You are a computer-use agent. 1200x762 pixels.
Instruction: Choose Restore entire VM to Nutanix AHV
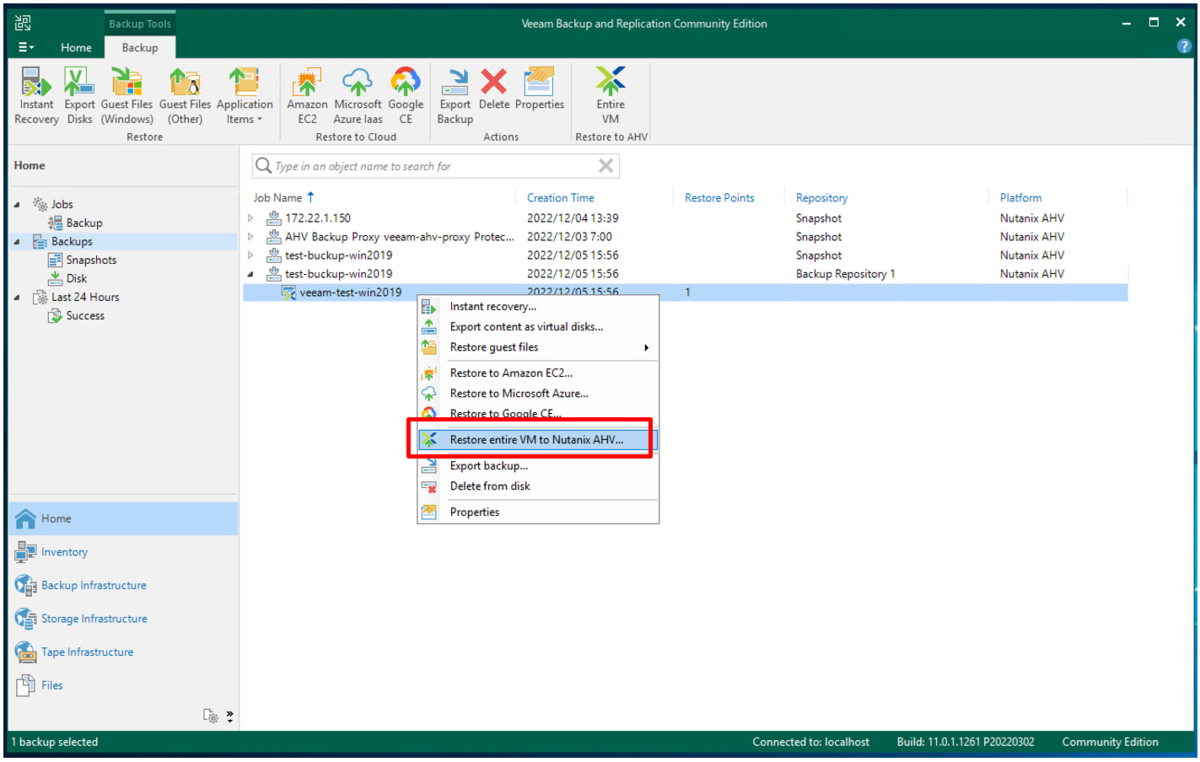(x=538, y=439)
